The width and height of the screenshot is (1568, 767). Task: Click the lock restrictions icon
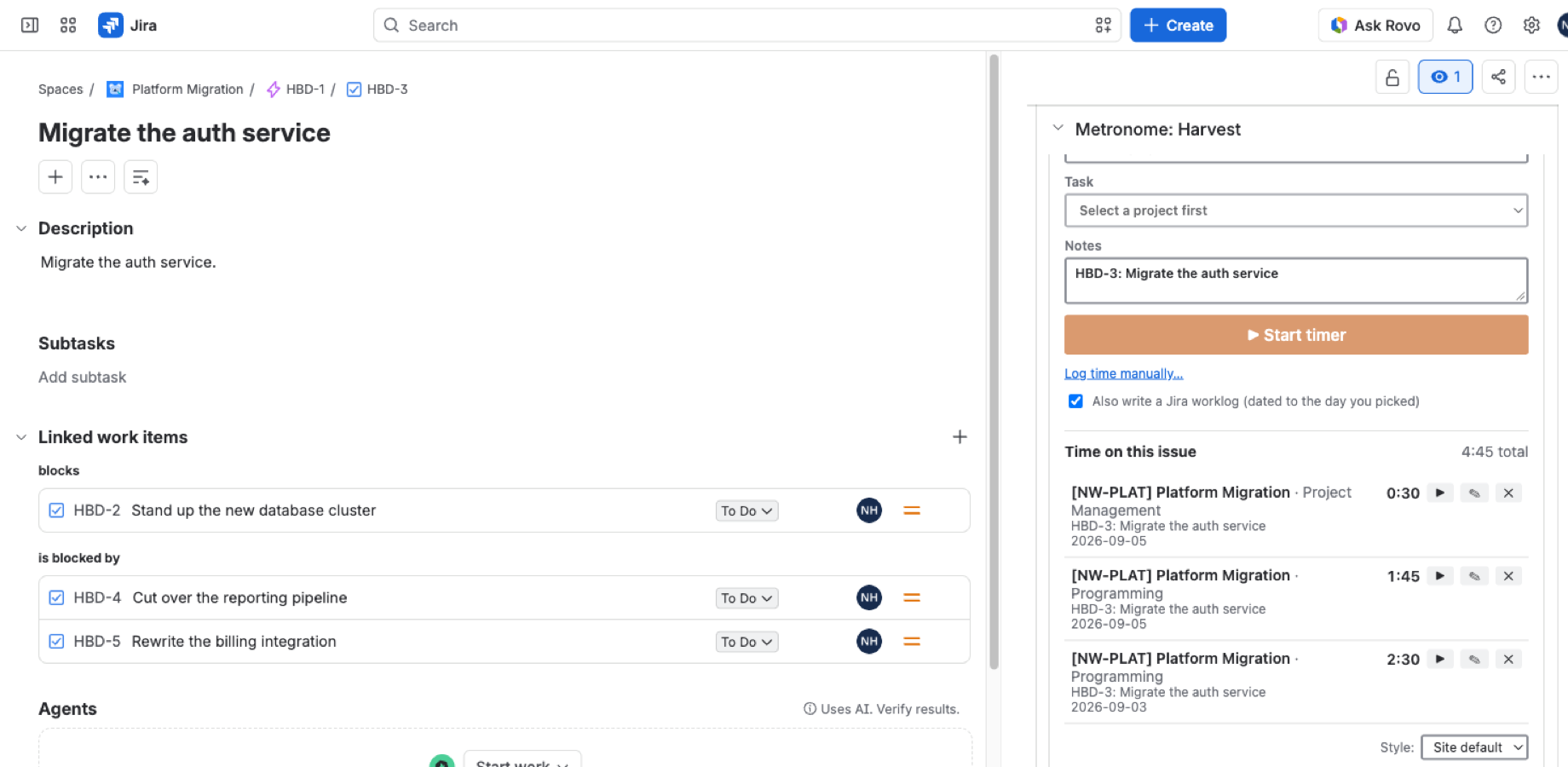point(1392,78)
